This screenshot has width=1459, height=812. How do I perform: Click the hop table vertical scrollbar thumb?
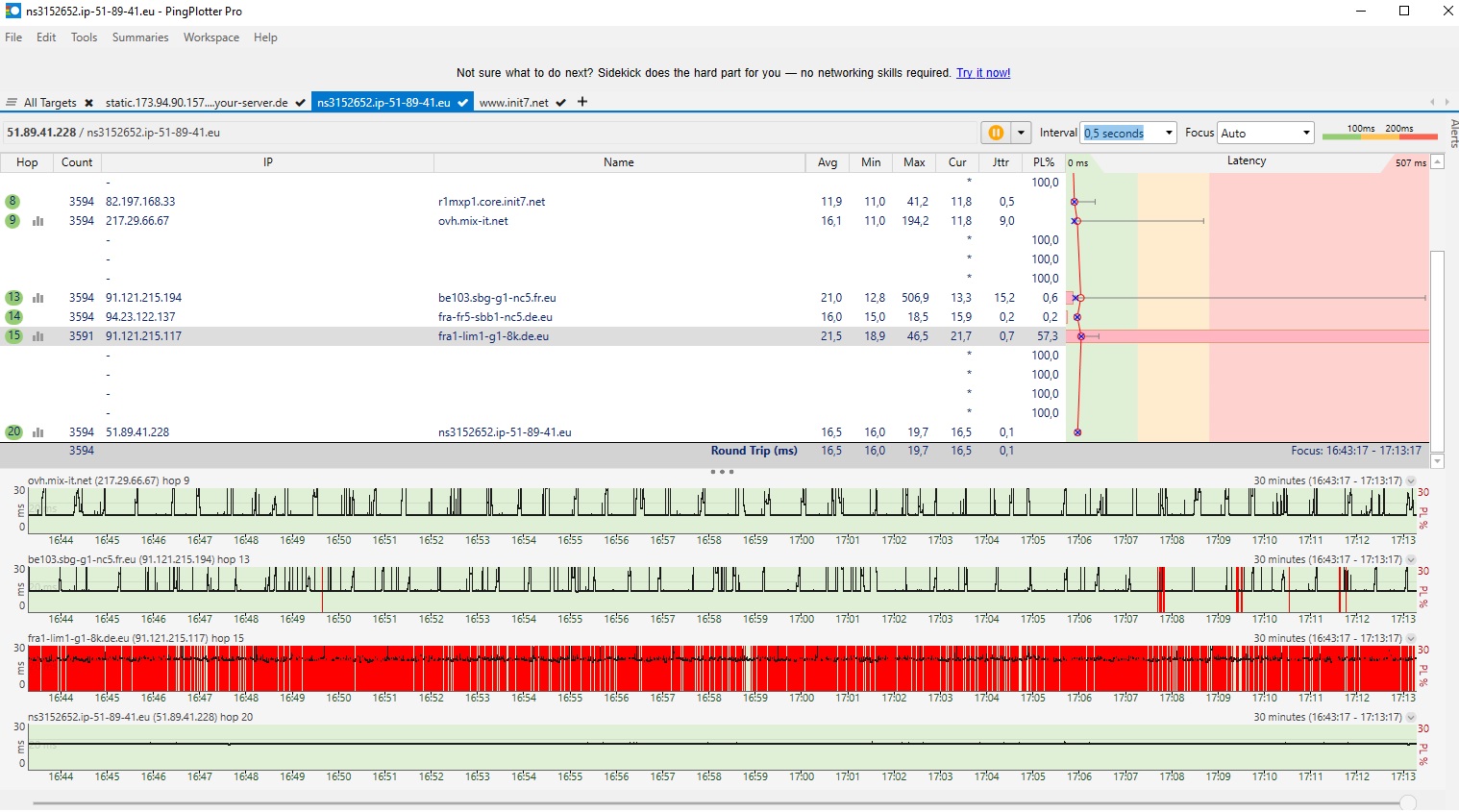click(1438, 351)
